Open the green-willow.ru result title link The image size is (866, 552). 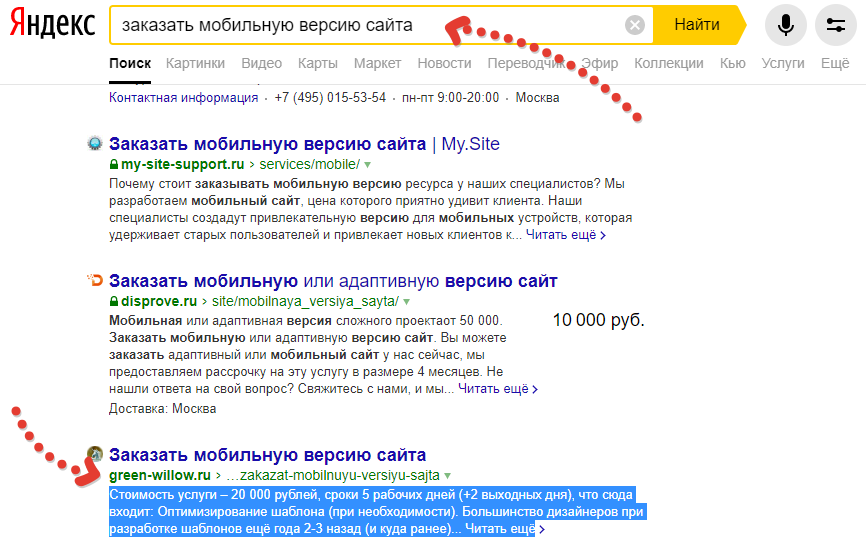click(267, 455)
